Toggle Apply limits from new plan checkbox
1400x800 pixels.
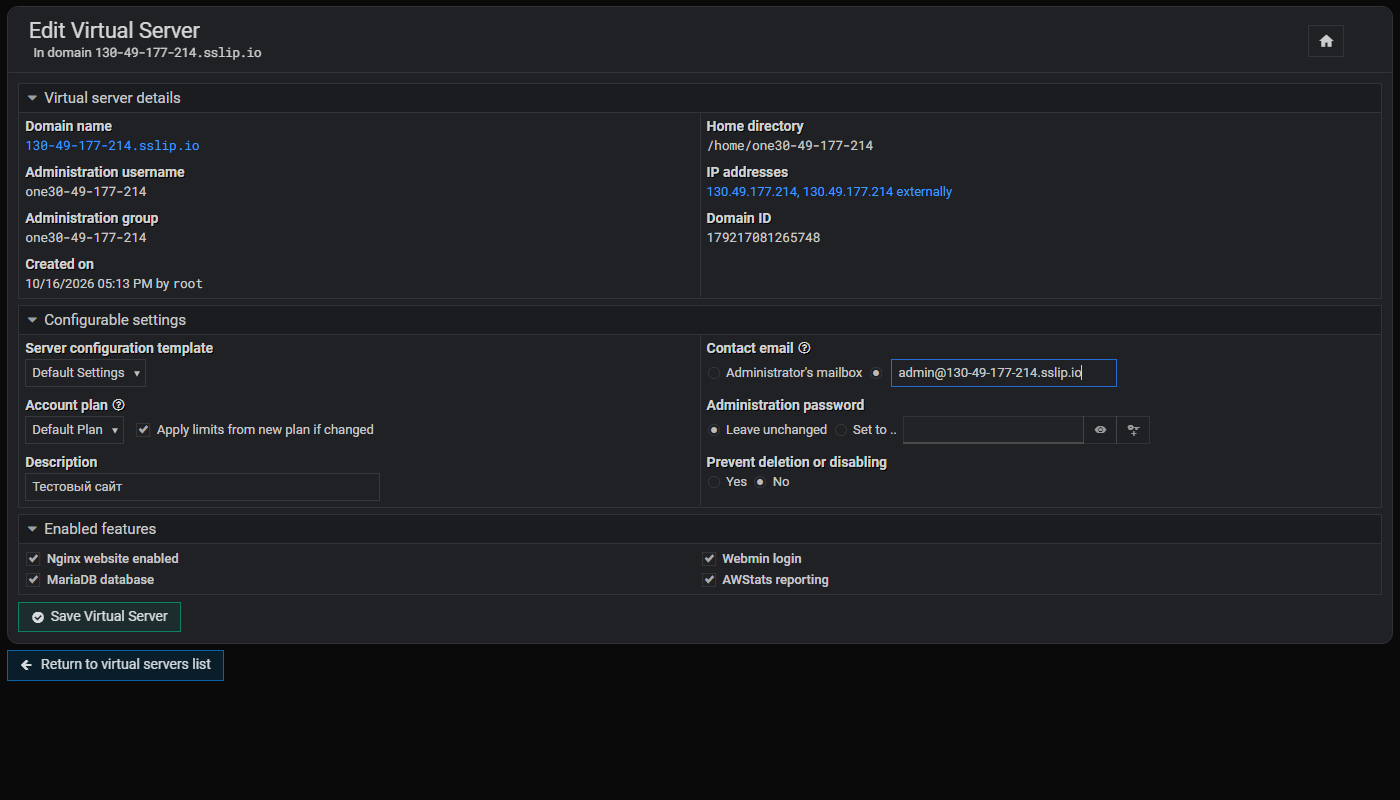(143, 430)
